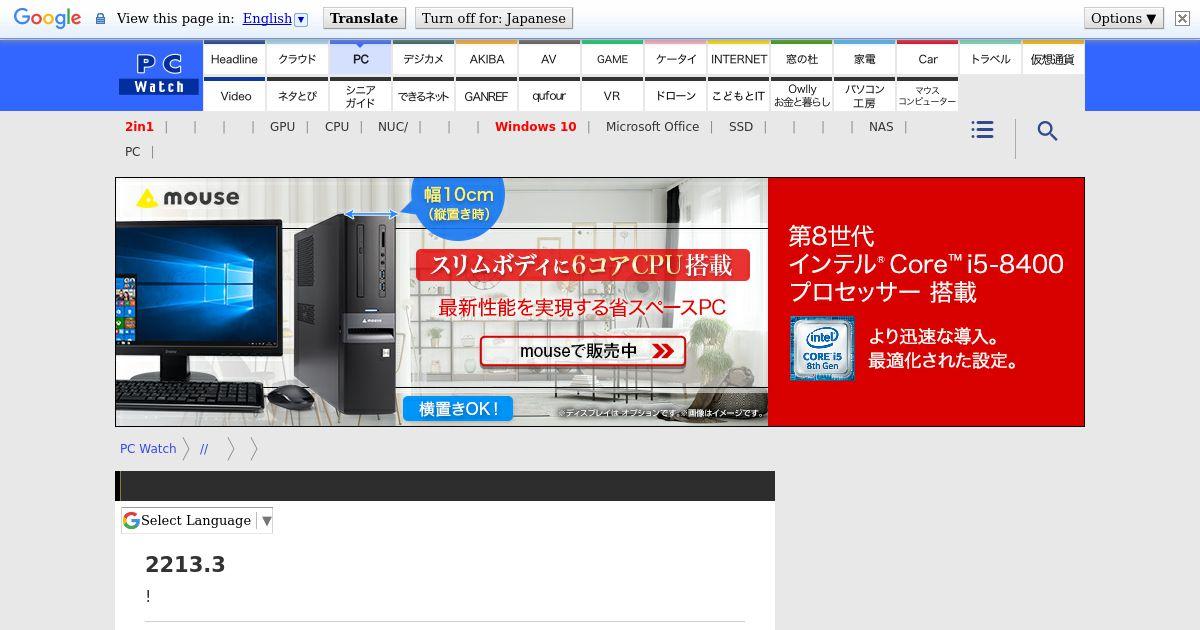The image size is (1200, 630).
Task: Open the INTERNET tab
Action: (x=738, y=59)
